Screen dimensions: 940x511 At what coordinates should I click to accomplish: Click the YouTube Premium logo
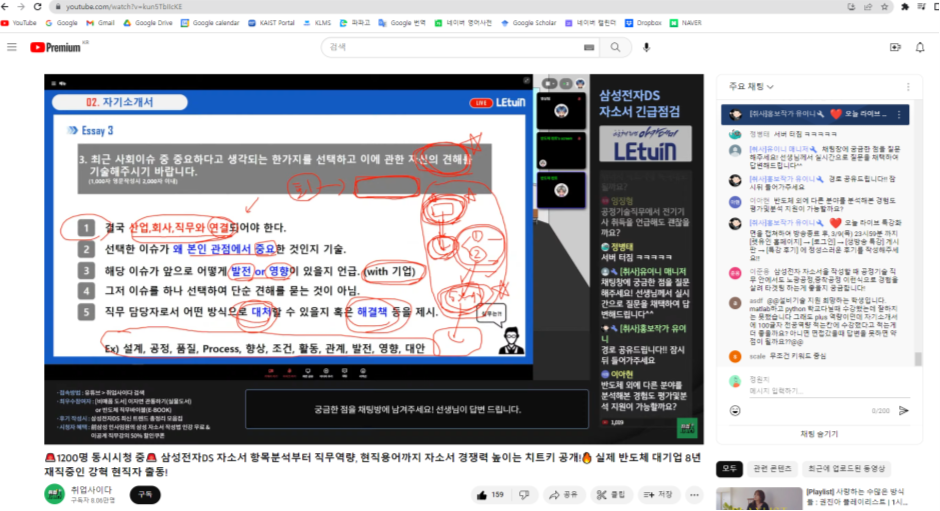55,47
